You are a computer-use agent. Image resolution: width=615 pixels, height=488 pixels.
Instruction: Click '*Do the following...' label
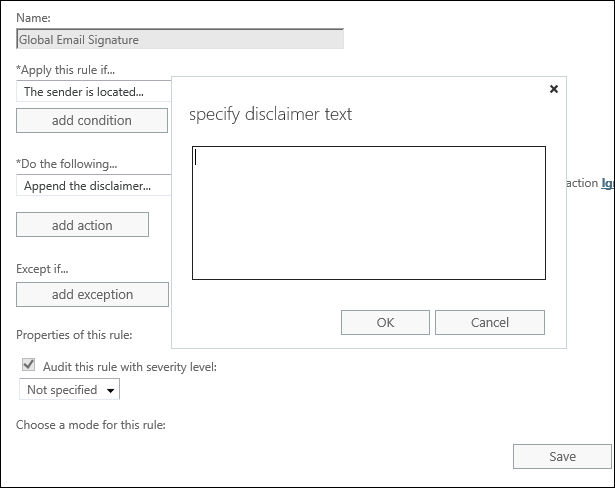click(66, 164)
